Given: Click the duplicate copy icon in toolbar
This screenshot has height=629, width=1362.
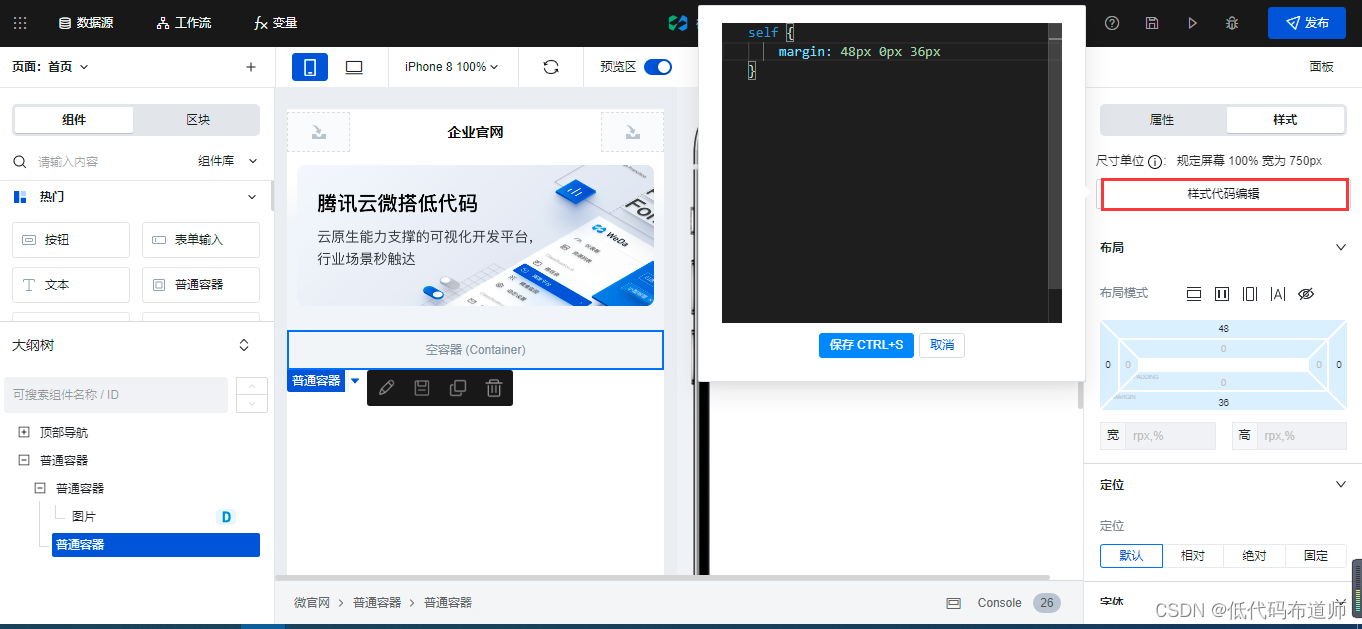Looking at the screenshot, I should point(458,388).
